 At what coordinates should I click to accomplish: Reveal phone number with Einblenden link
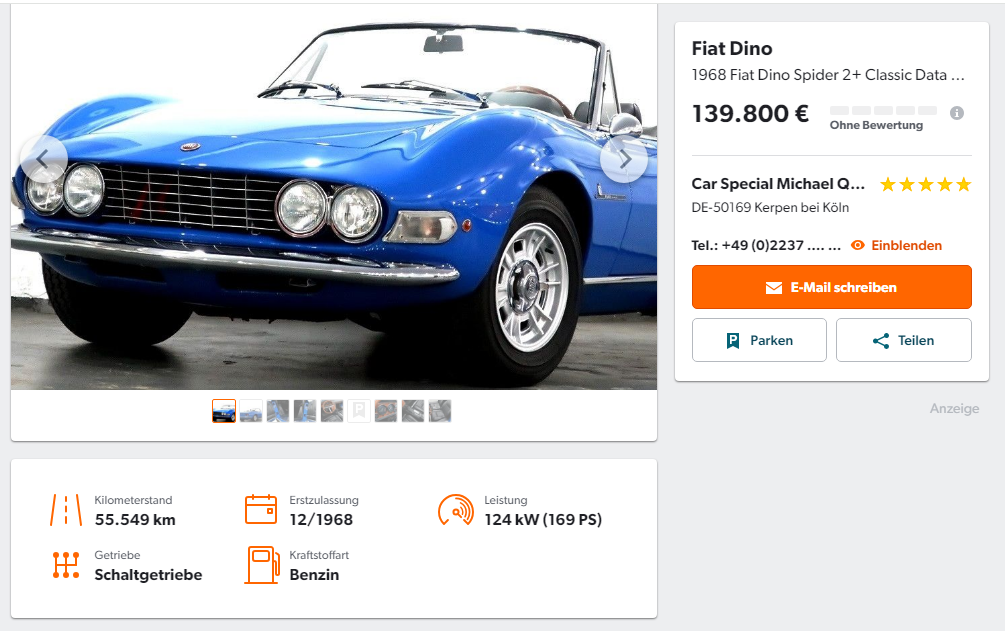tap(906, 245)
